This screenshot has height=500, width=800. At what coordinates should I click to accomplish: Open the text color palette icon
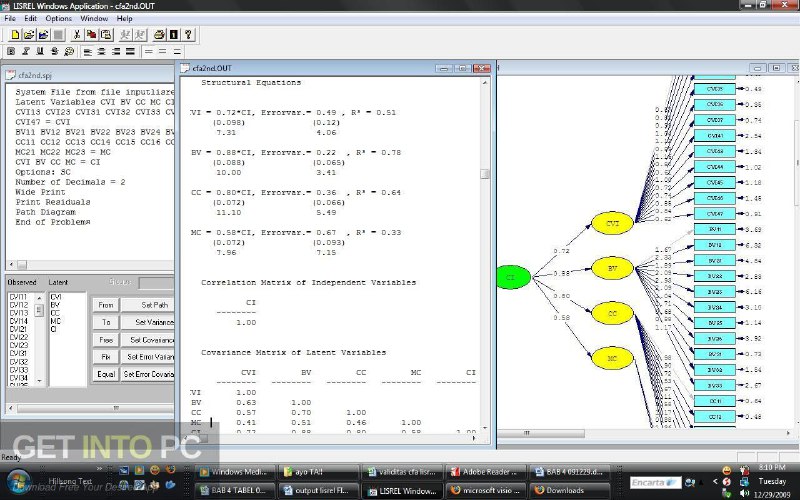point(69,52)
